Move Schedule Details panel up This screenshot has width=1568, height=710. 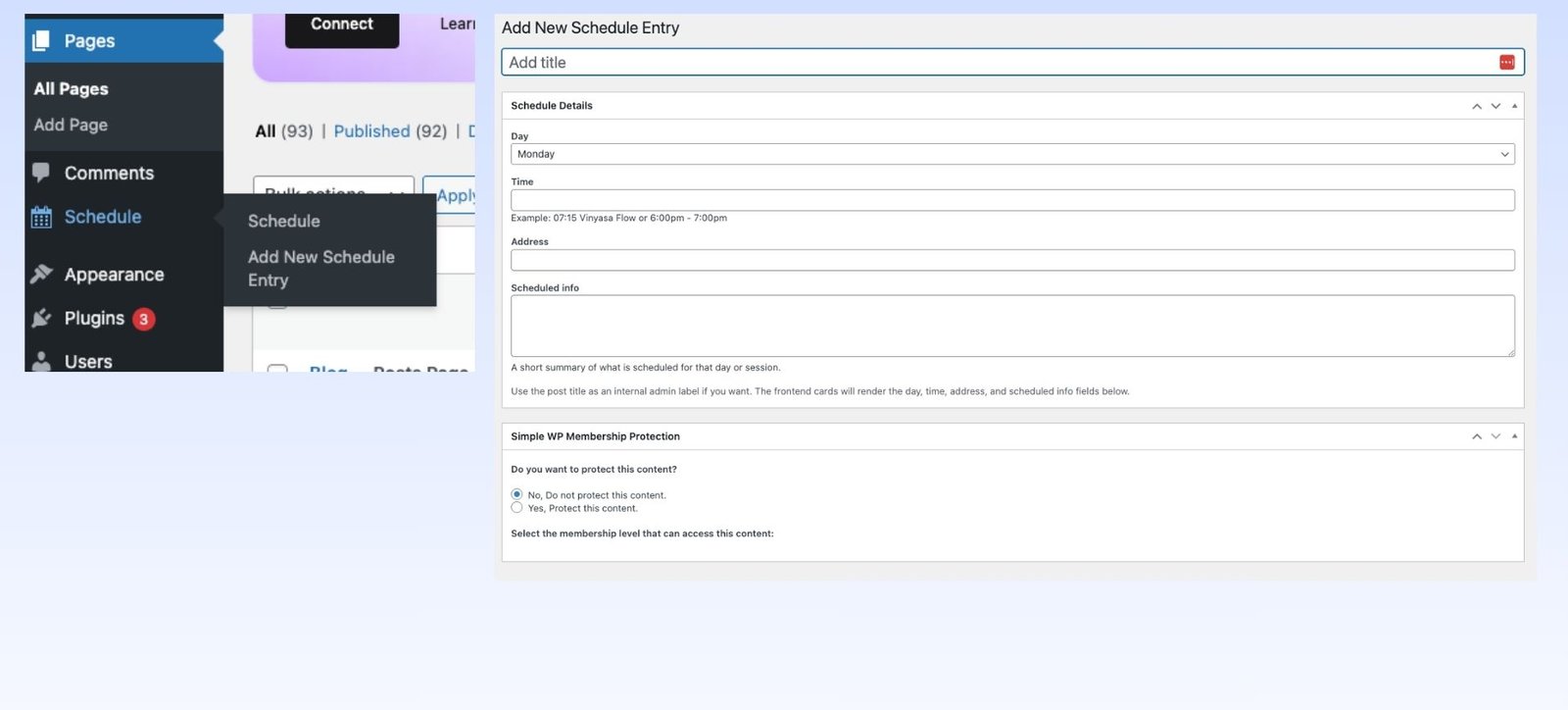1477,106
